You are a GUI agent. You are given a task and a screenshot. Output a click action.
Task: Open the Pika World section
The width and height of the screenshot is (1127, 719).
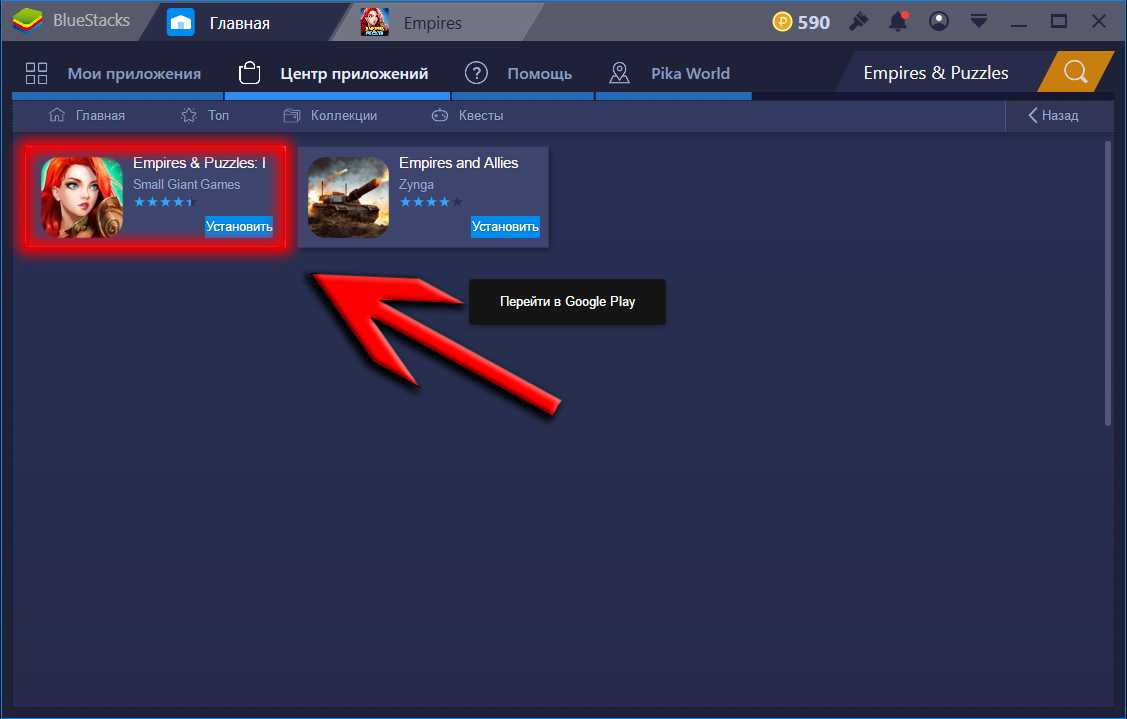click(670, 73)
